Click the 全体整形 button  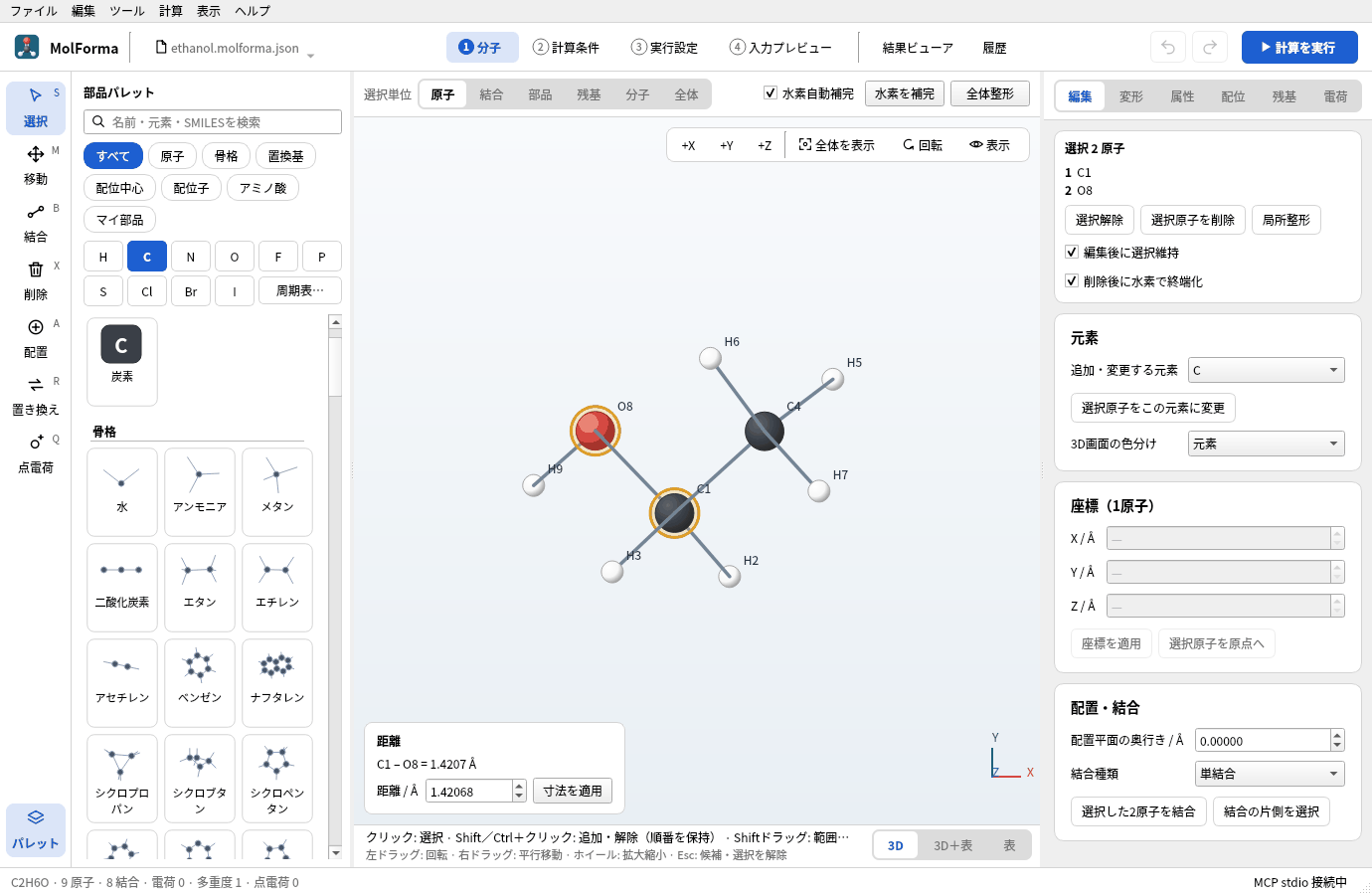point(990,93)
